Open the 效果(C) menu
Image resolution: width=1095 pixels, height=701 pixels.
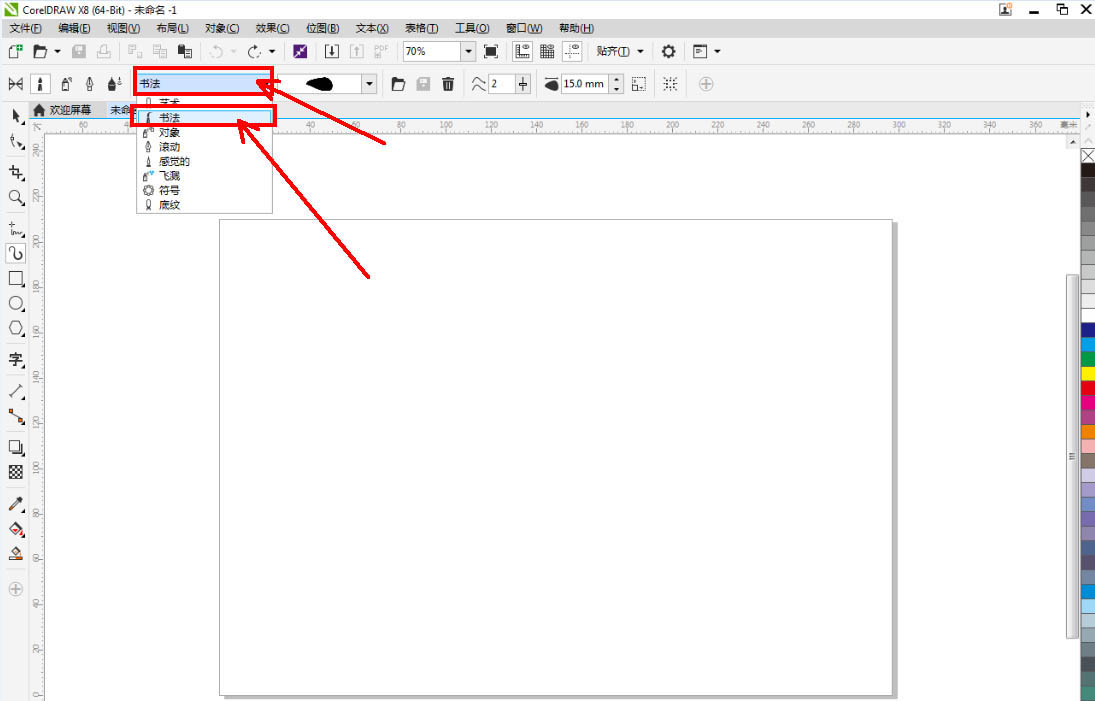(x=272, y=28)
